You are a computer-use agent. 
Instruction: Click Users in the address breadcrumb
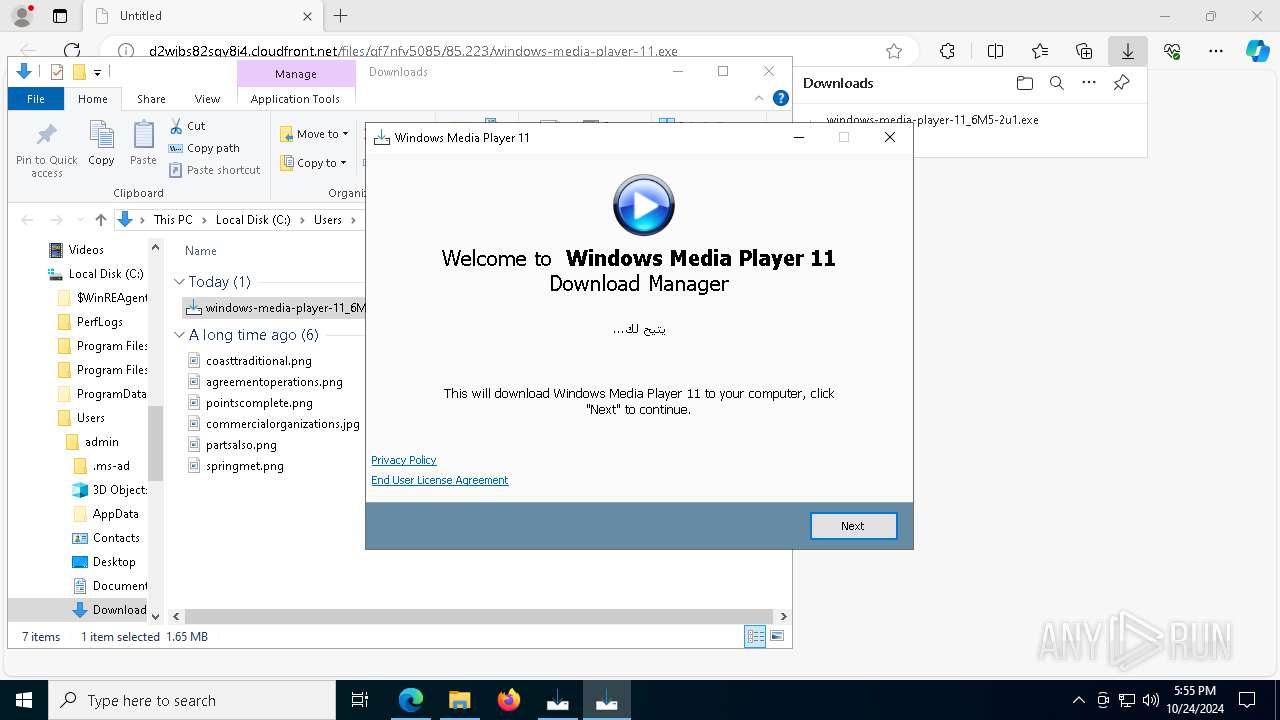coord(328,220)
